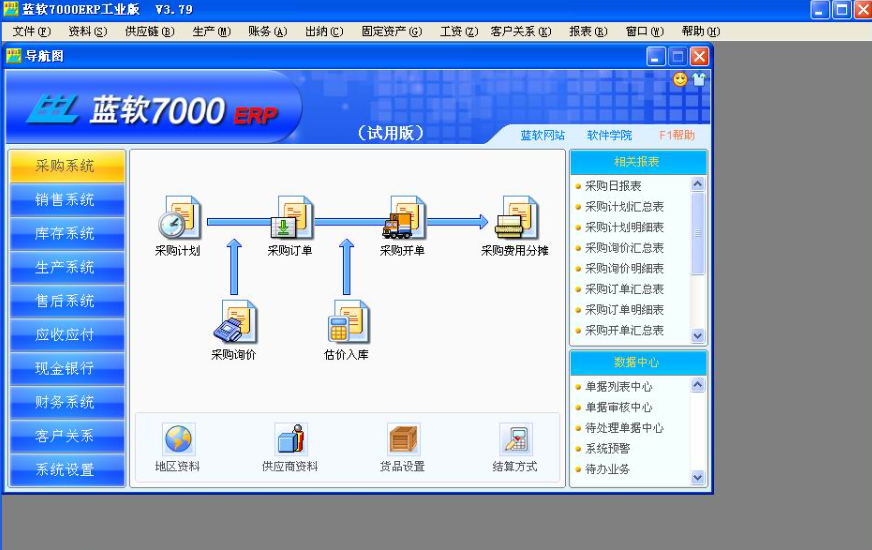Open 采购计划汇总表 report
The height and width of the screenshot is (550, 872).
coord(624,206)
